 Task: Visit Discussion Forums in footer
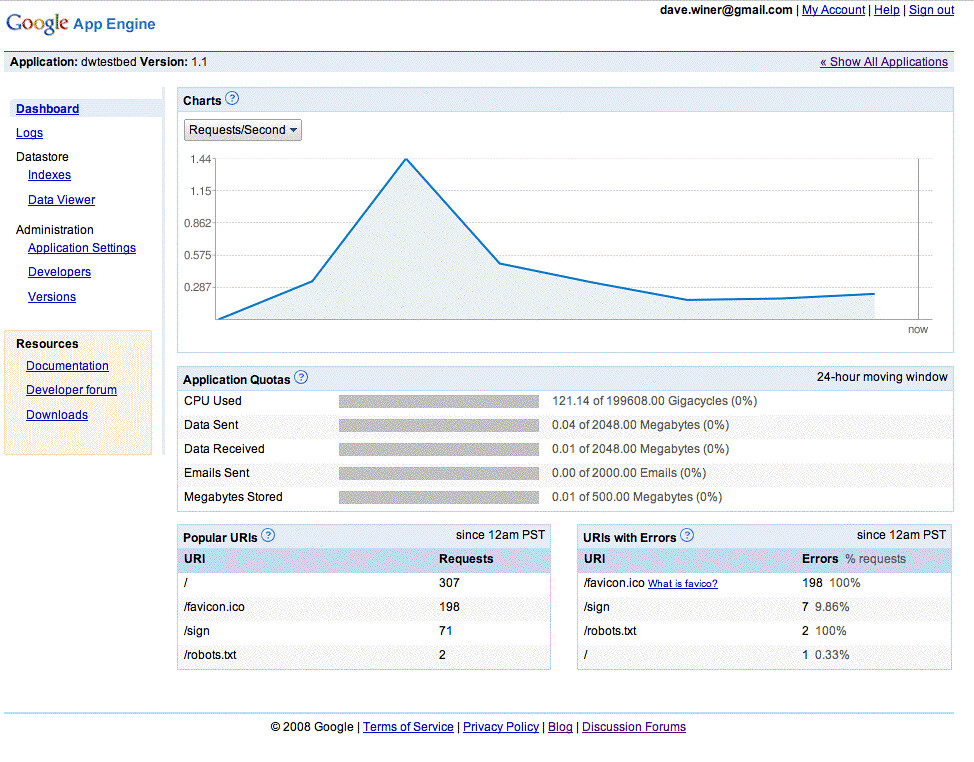(x=634, y=727)
